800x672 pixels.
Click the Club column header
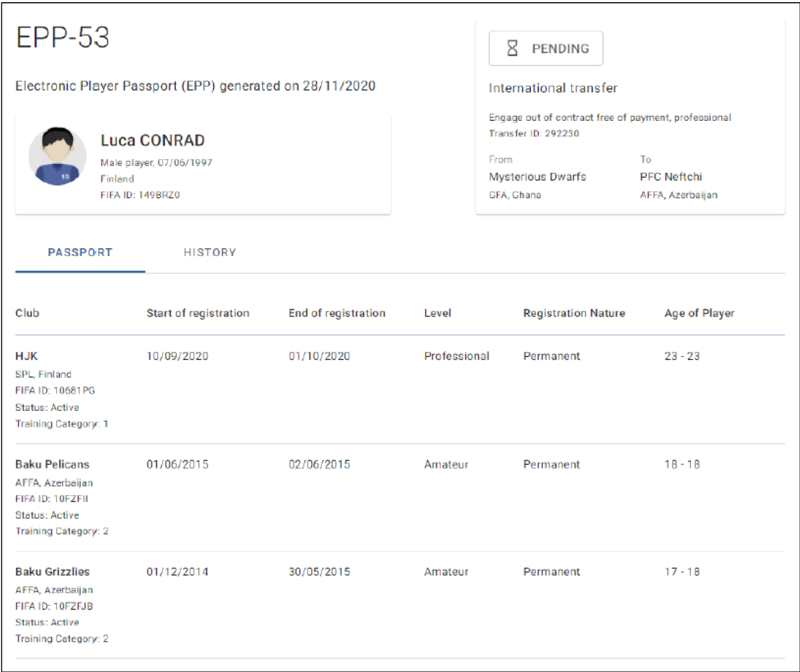[x=27, y=313]
